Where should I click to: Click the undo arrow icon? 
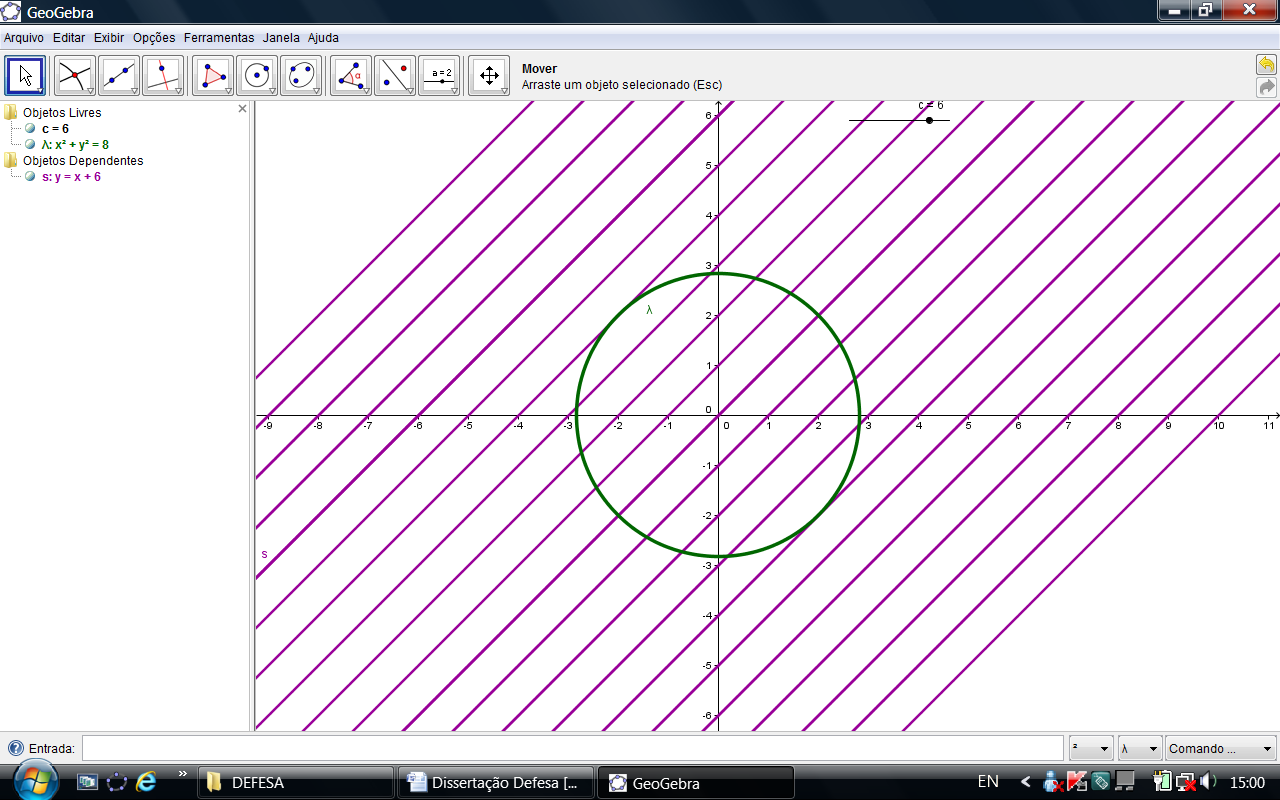click(1266, 65)
